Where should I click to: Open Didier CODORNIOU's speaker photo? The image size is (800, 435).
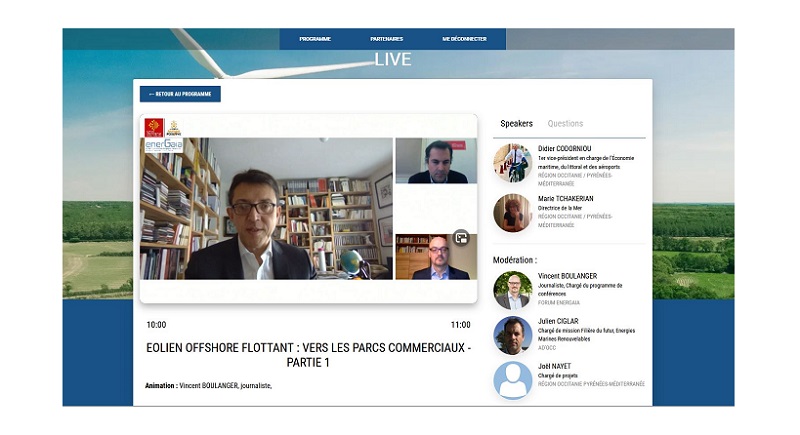pos(513,163)
